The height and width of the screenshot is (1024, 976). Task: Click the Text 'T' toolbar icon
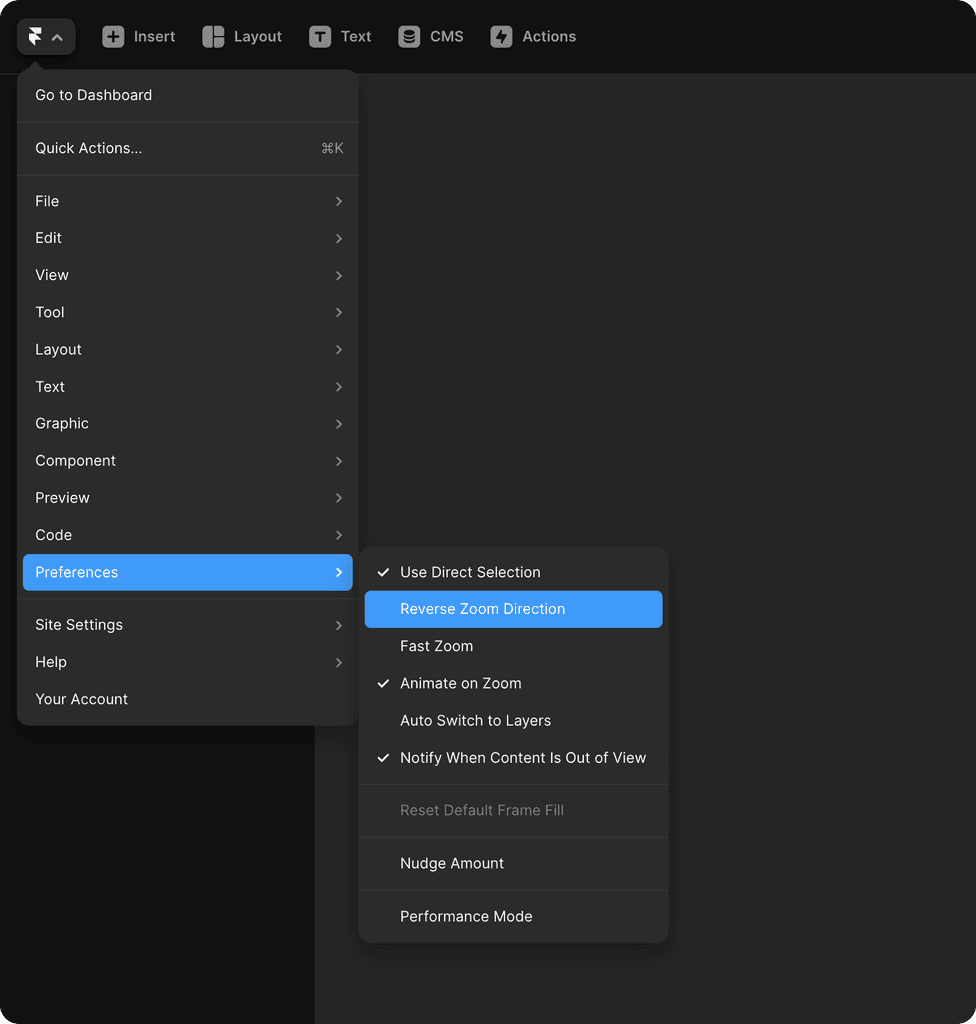click(x=318, y=36)
